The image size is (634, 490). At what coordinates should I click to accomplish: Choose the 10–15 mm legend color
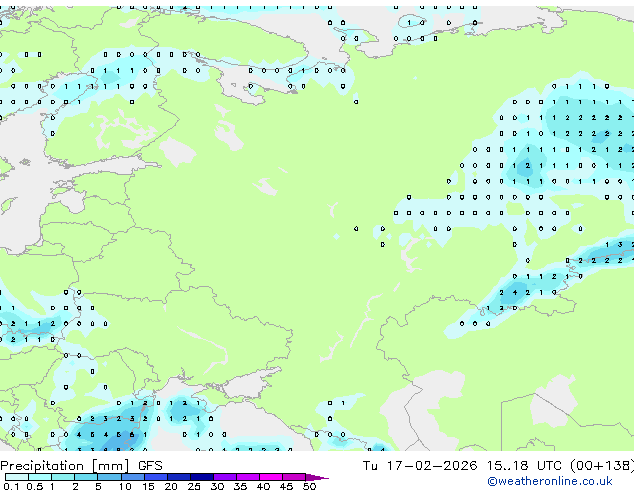[x=132, y=477]
